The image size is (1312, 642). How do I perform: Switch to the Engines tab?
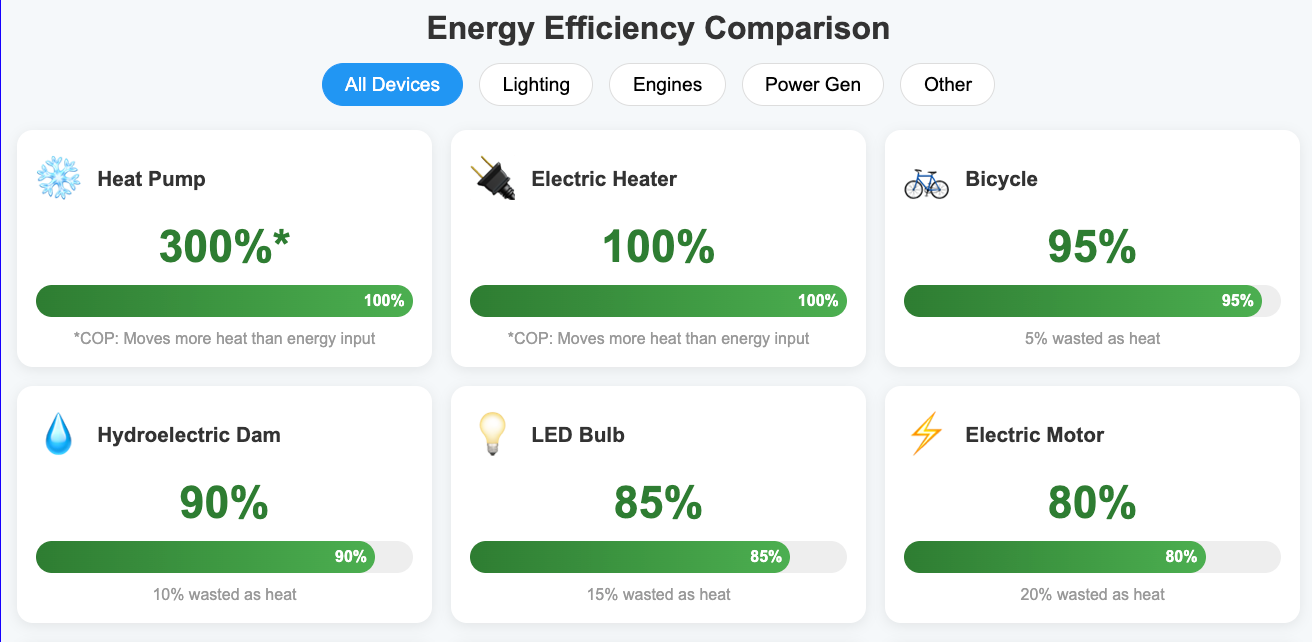(667, 84)
